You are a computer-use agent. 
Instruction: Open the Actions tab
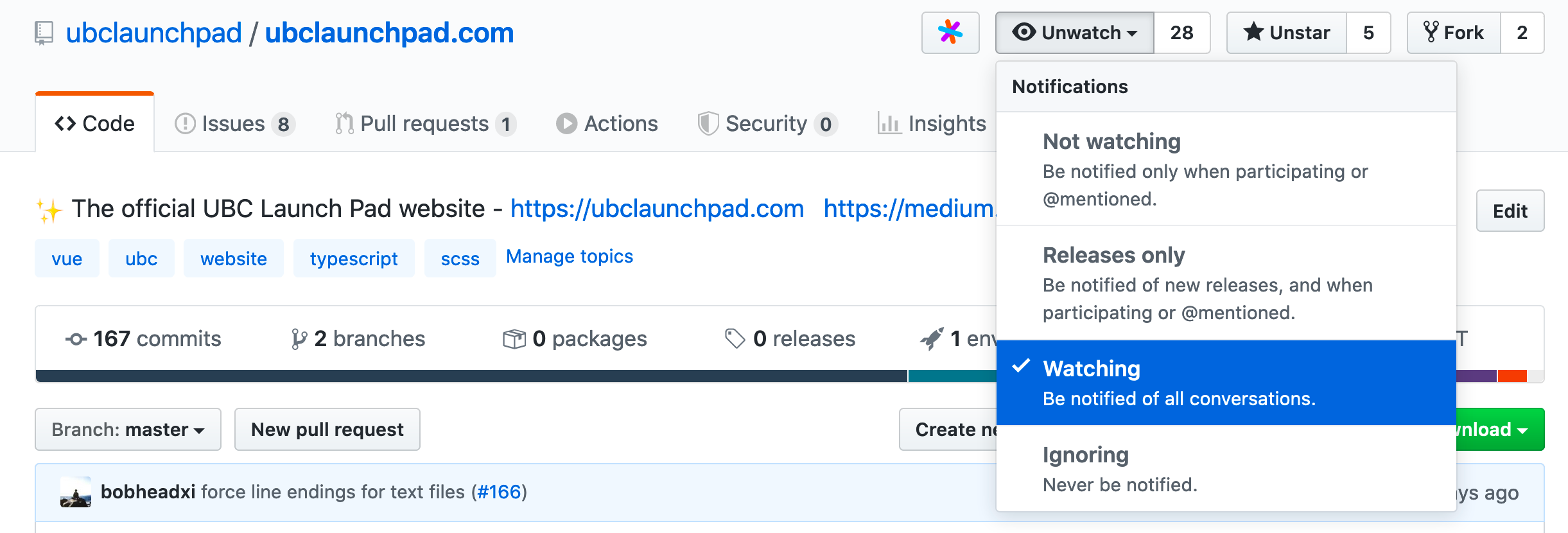pyautogui.click(x=607, y=123)
